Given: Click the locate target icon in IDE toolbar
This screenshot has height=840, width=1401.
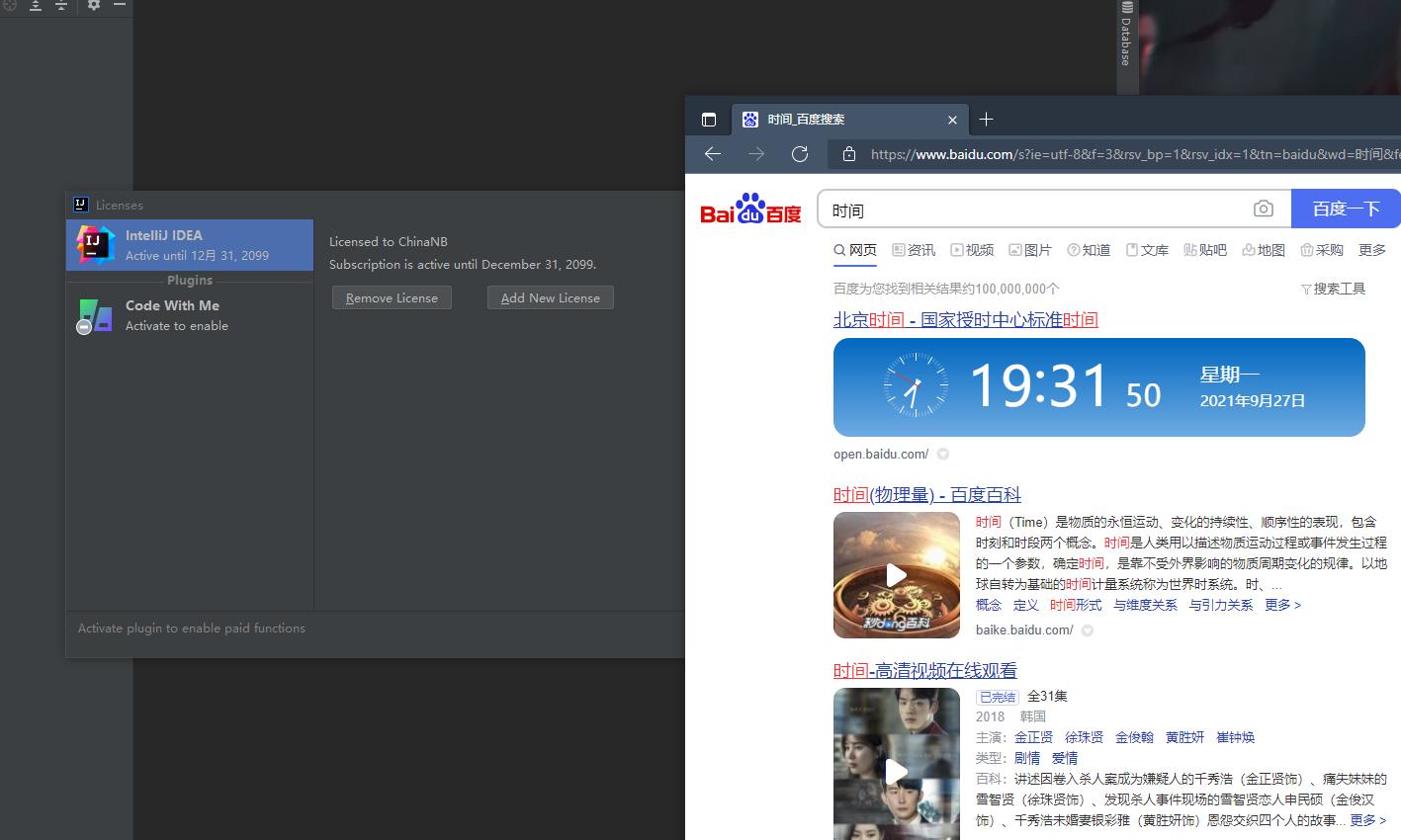Looking at the screenshot, I should (10, 5).
